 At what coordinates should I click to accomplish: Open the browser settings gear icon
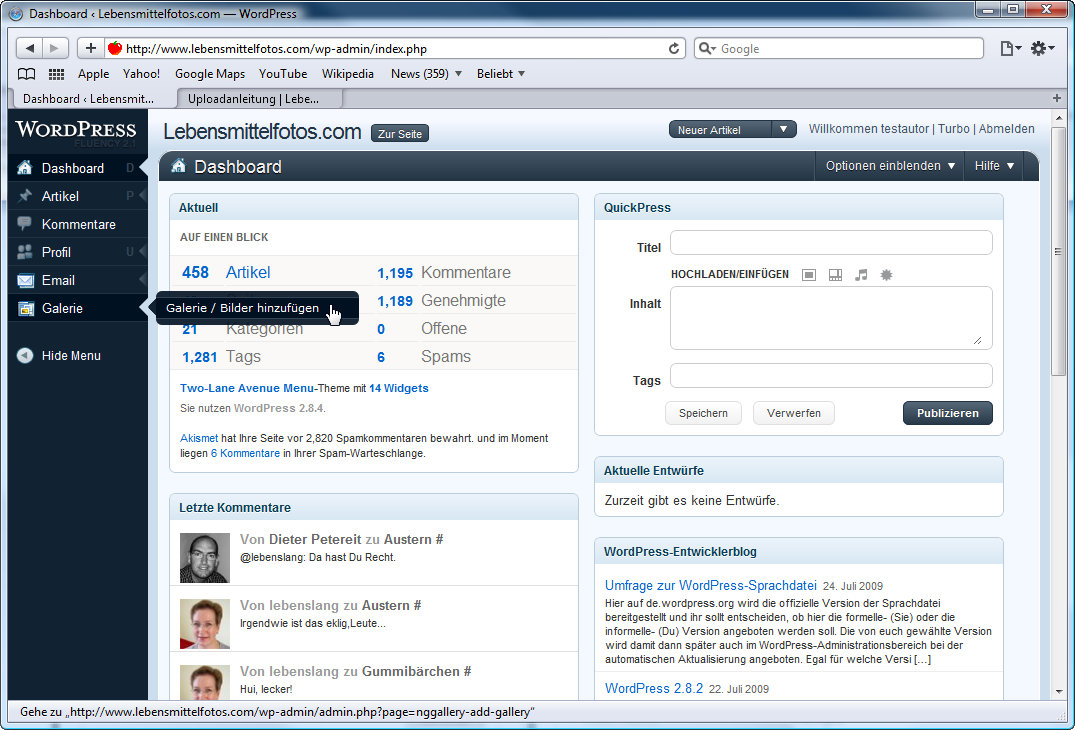pyautogui.click(x=1042, y=48)
